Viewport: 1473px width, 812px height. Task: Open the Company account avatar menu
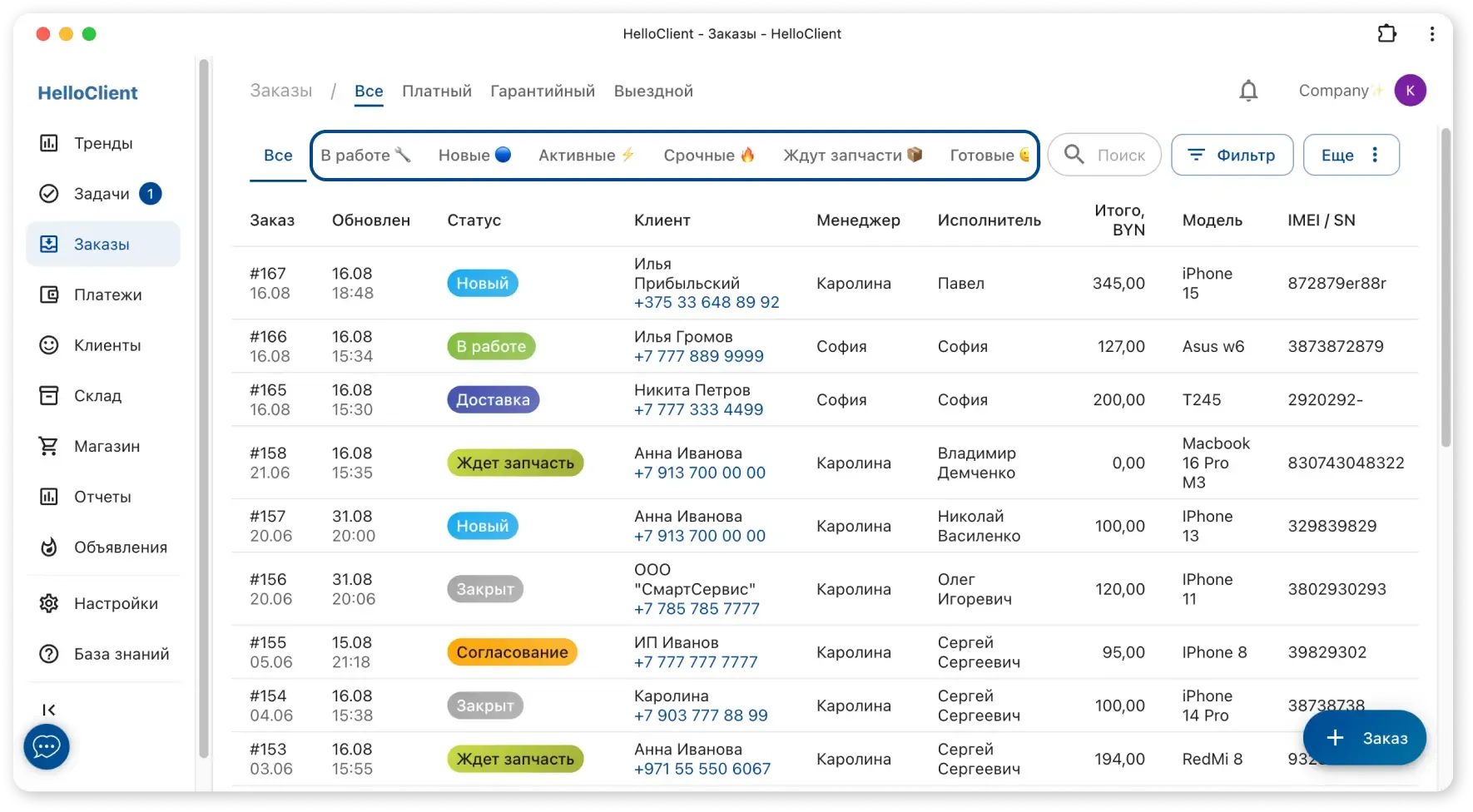[x=1410, y=91]
